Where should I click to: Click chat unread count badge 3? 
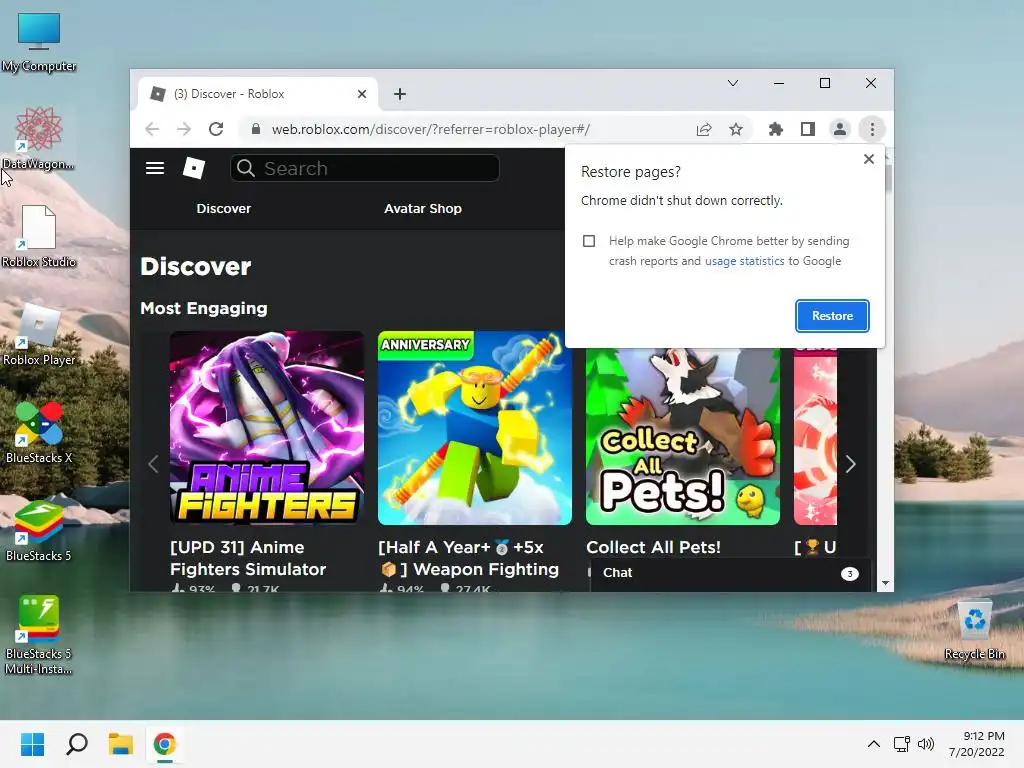tap(849, 574)
